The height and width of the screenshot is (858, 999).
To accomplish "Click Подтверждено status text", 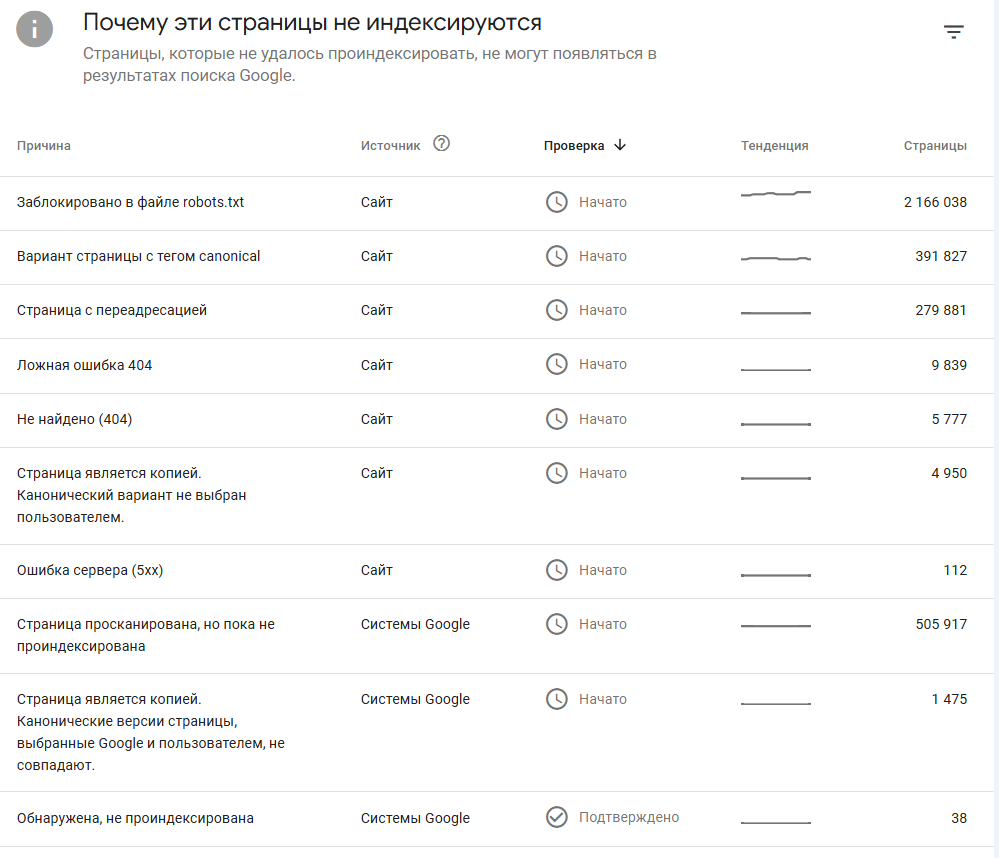I will click(629, 817).
